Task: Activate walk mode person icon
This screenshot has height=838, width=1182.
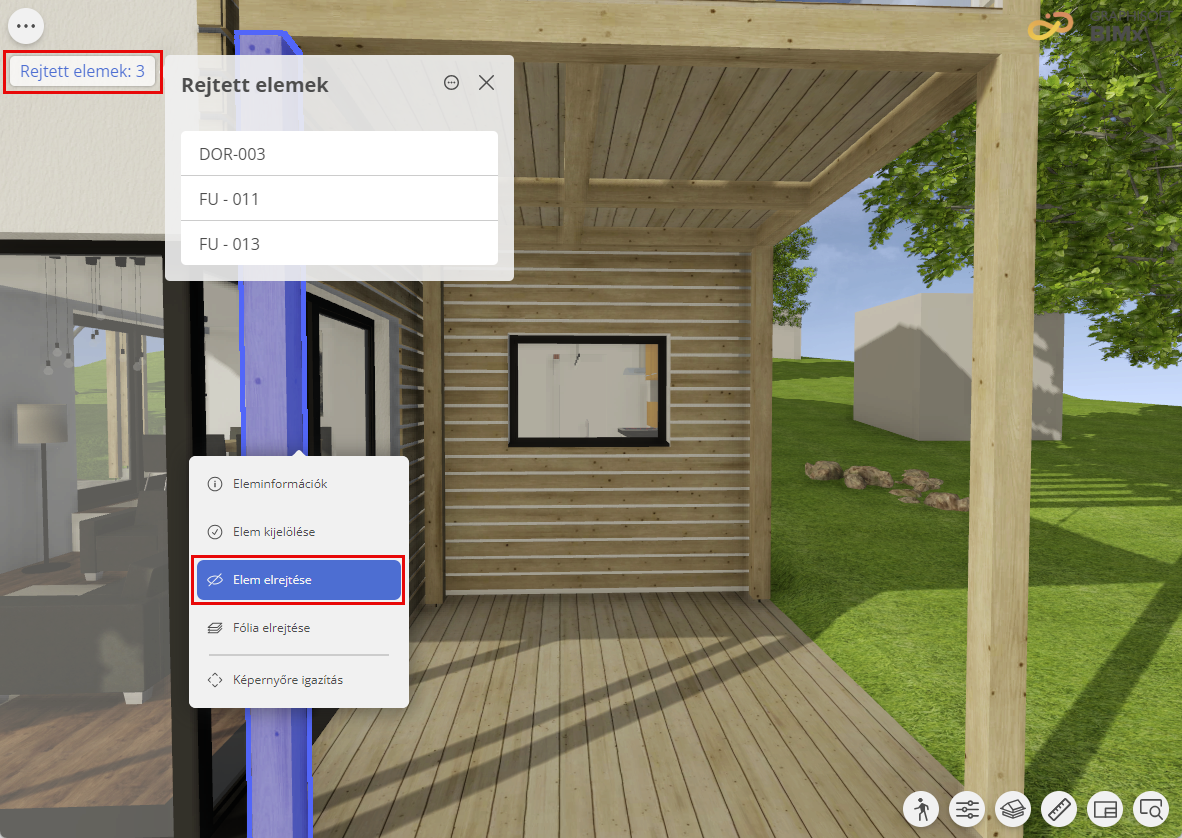Action: pyautogui.click(x=921, y=809)
